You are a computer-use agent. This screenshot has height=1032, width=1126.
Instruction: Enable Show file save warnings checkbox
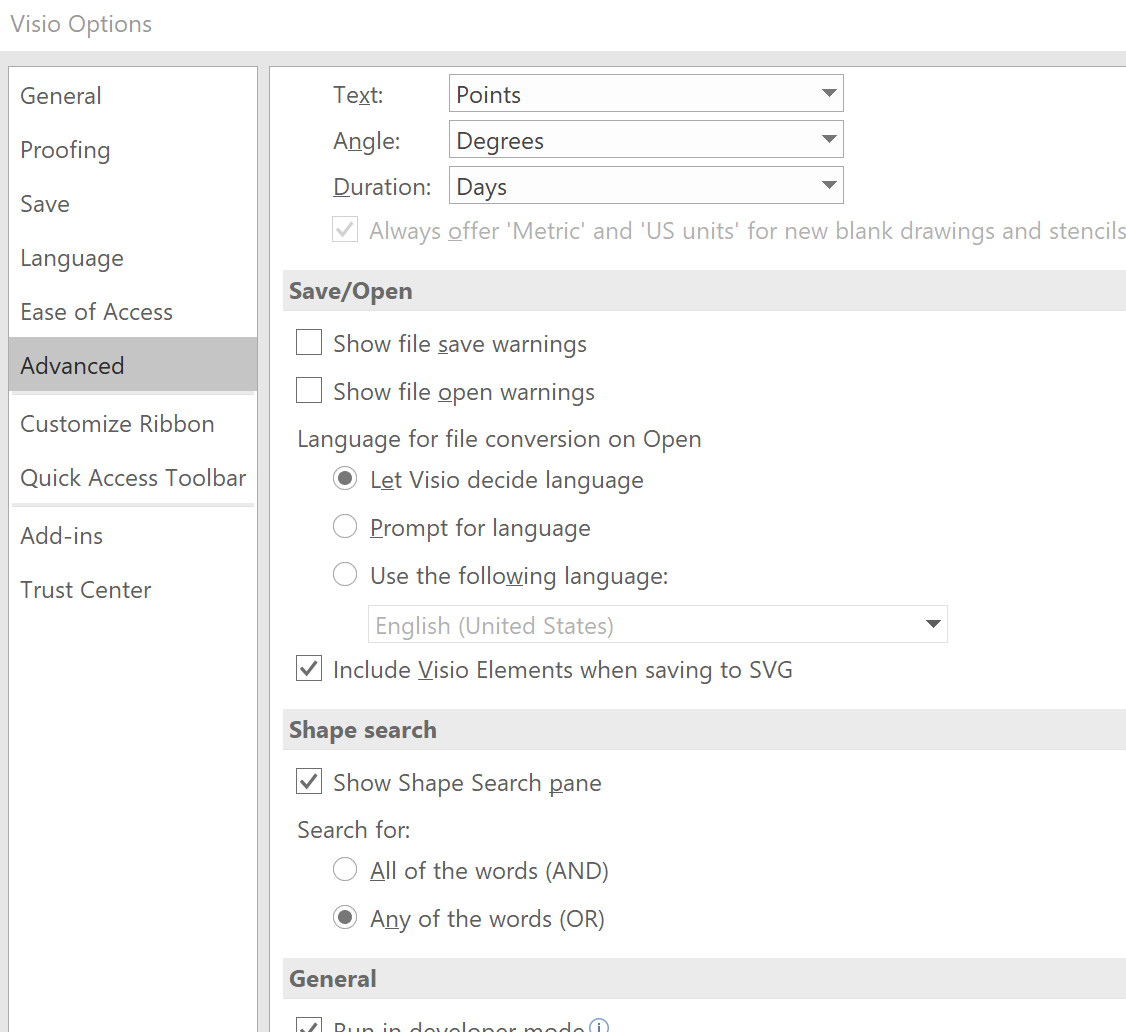pos(309,344)
